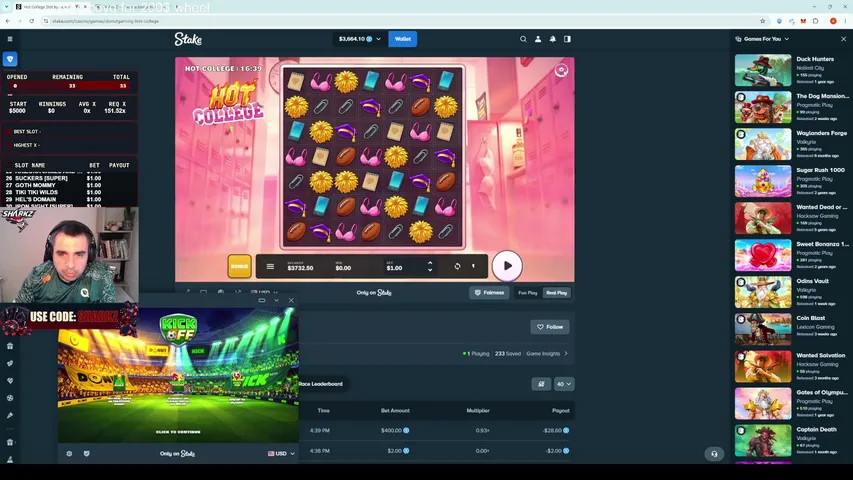Screen dimensions: 853x480
Task: Open Coin Blast game thumbnail
Action: 763,329
